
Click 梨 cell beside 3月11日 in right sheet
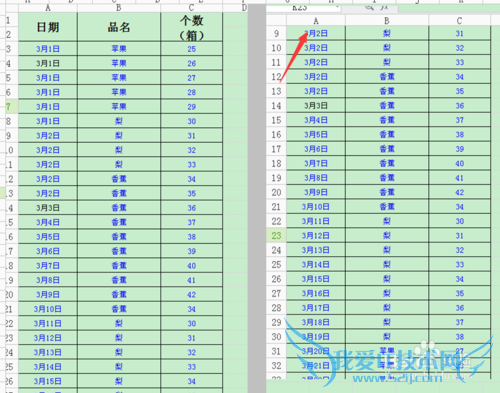[x=387, y=221]
